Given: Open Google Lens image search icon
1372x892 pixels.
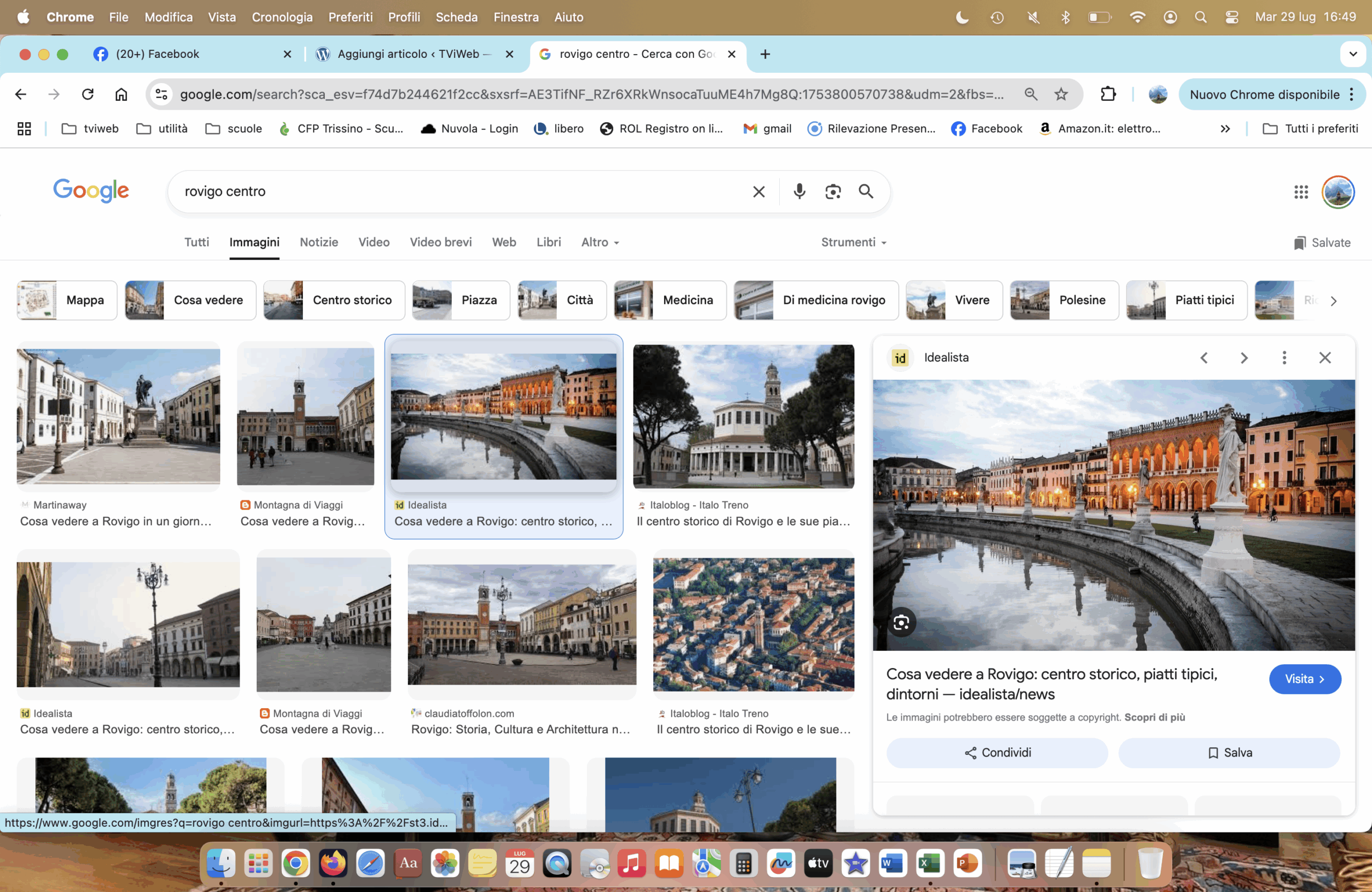Looking at the screenshot, I should 832,191.
